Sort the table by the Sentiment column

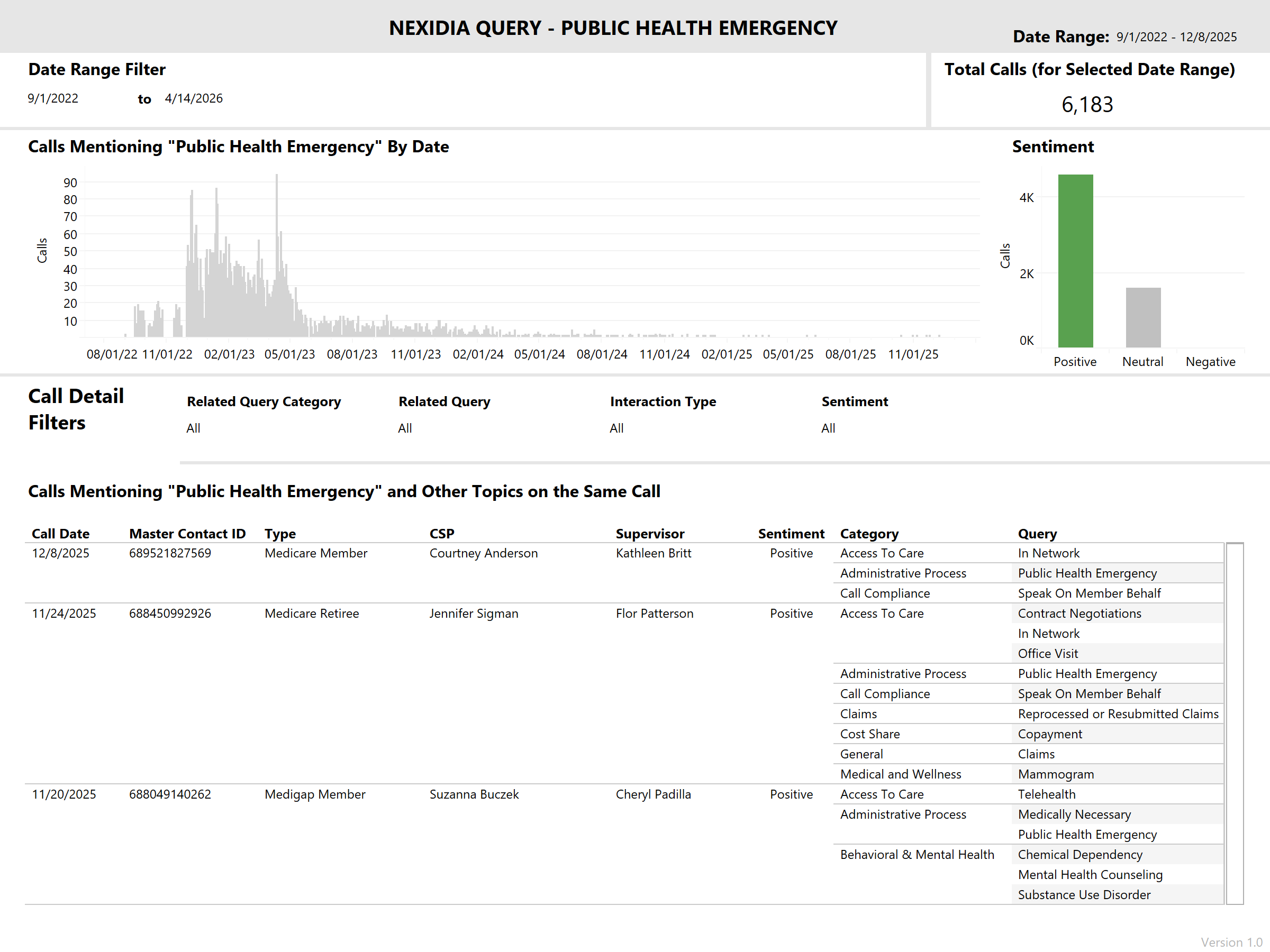(791, 534)
